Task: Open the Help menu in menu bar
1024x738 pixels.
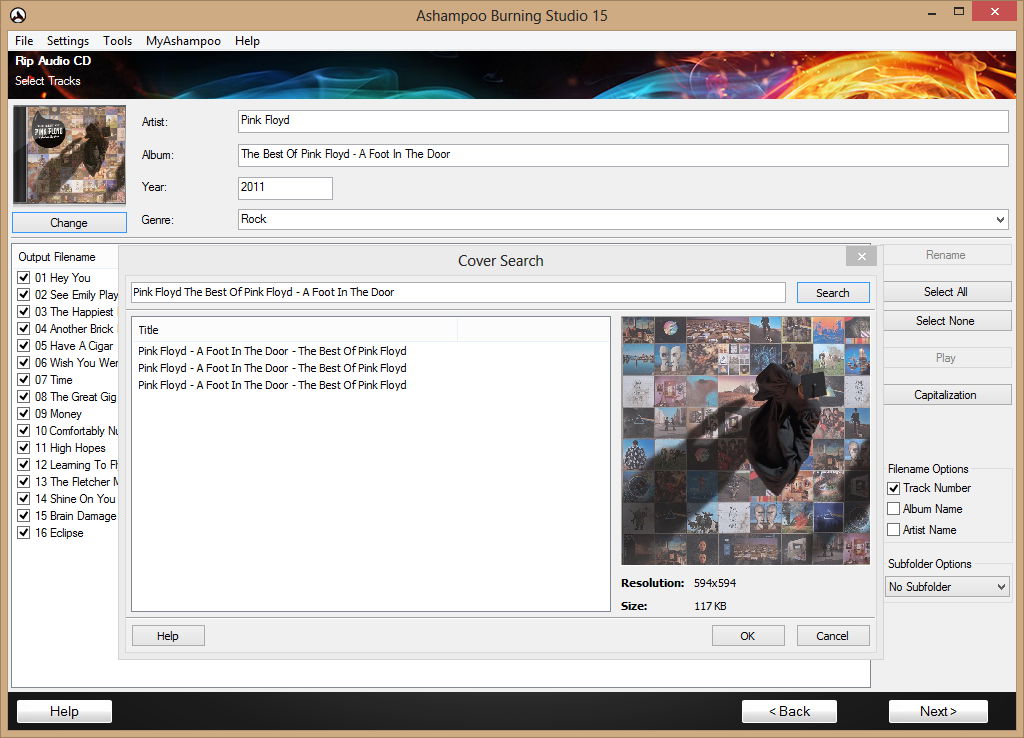Action: [248, 40]
